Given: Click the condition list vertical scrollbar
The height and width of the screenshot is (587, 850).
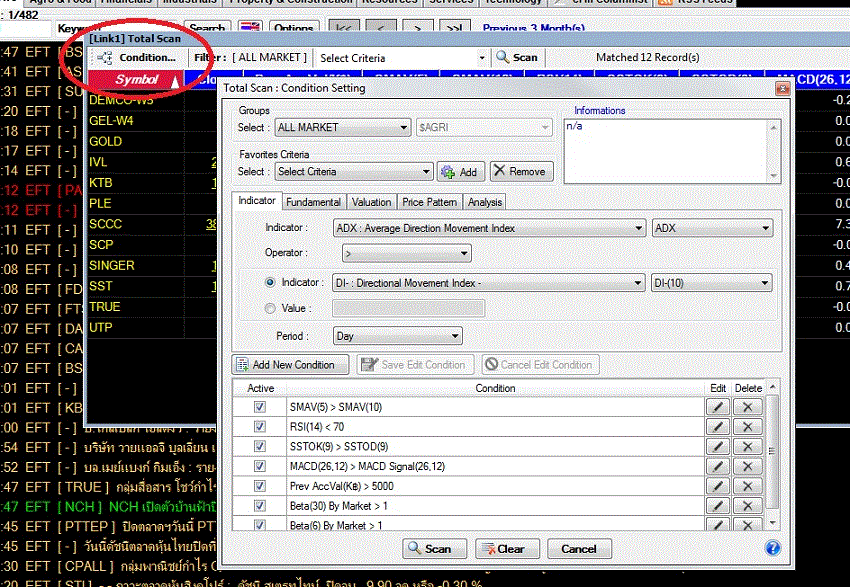Looking at the screenshot, I should pyautogui.click(x=772, y=455).
